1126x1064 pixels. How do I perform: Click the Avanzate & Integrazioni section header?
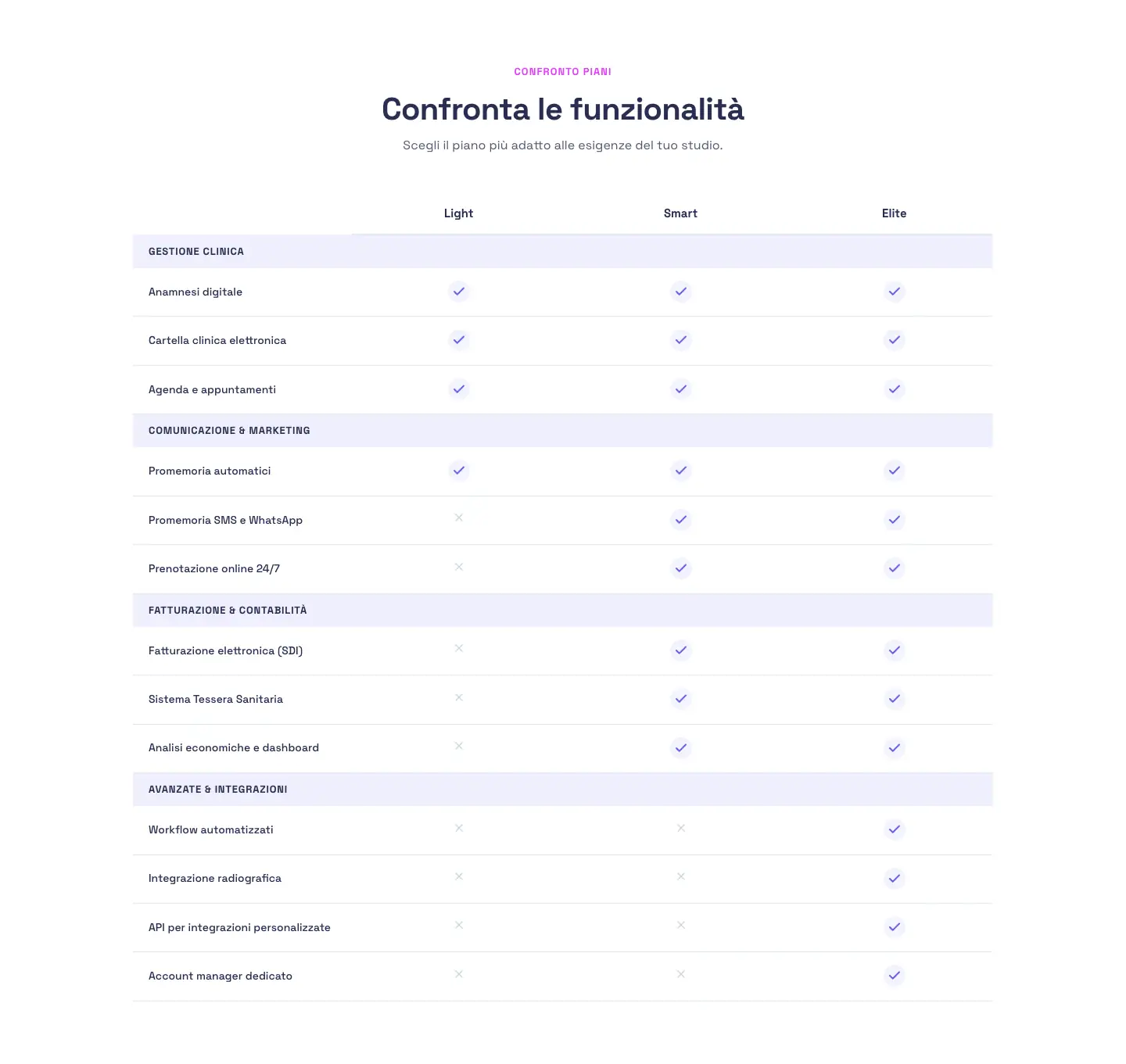[x=563, y=790]
